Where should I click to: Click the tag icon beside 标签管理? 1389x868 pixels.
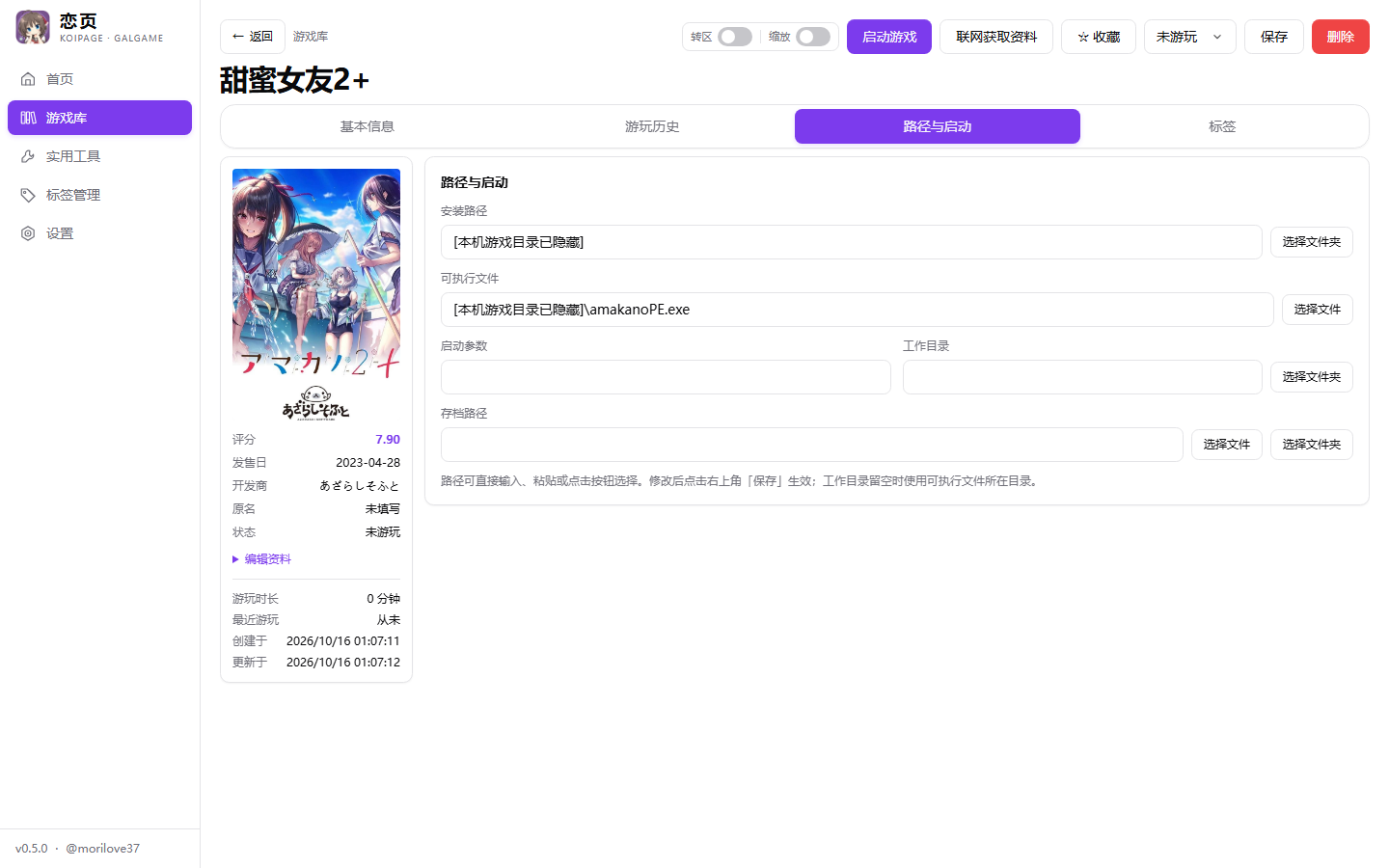click(28, 195)
